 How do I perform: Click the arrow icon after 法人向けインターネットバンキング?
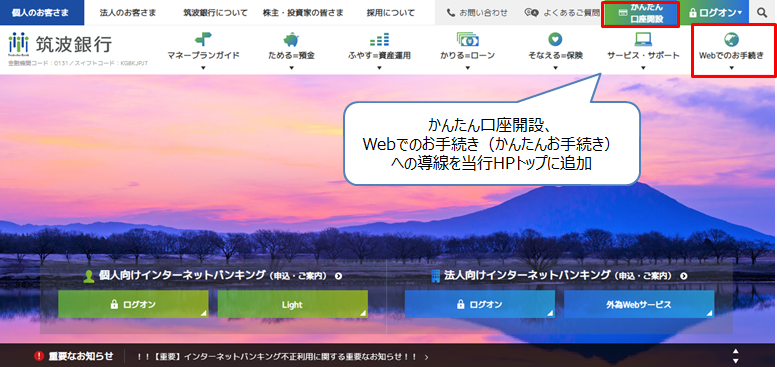point(684,276)
